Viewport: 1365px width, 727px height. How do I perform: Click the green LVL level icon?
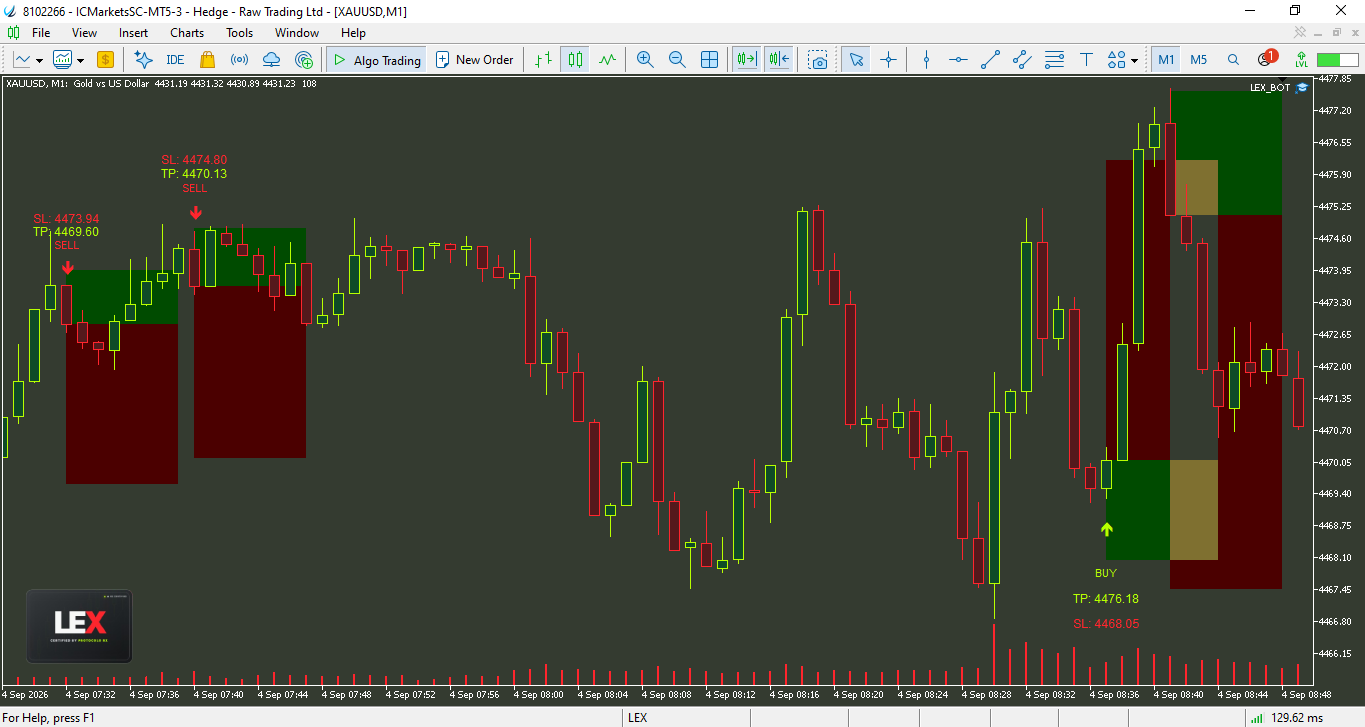(1301, 60)
